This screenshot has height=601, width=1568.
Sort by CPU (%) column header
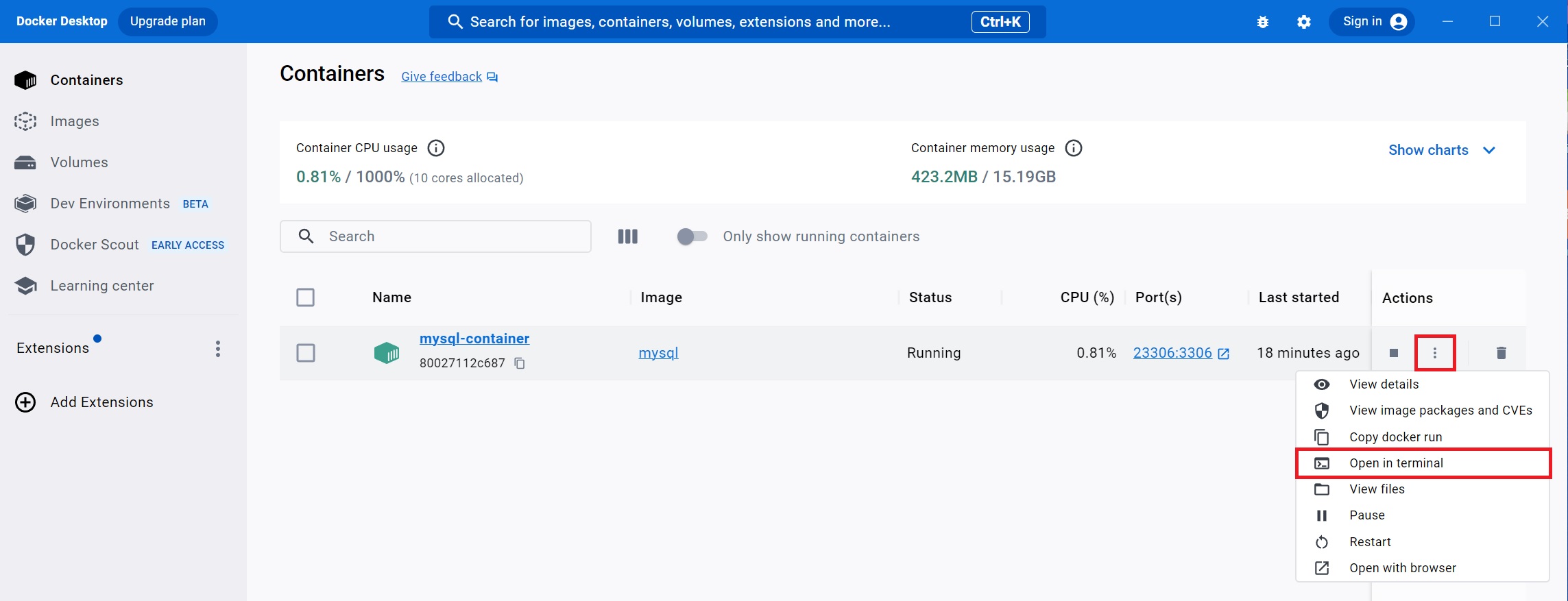pyautogui.click(x=1087, y=297)
